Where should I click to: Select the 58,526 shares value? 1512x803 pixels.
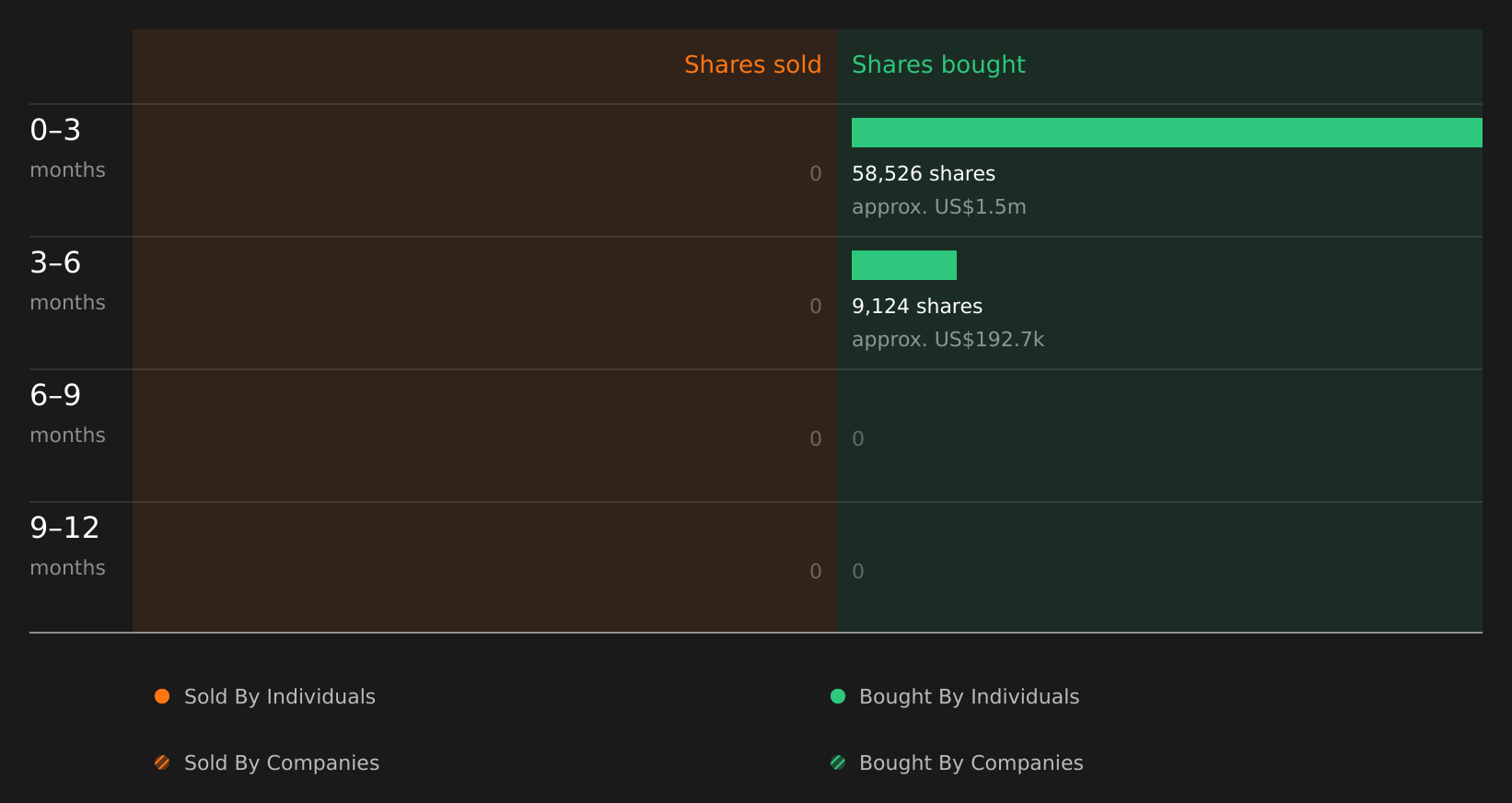[924, 174]
